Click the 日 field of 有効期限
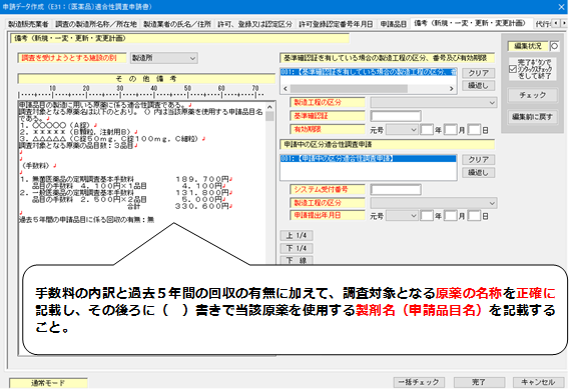The width and height of the screenshot is (570, 390). point(474,130)
